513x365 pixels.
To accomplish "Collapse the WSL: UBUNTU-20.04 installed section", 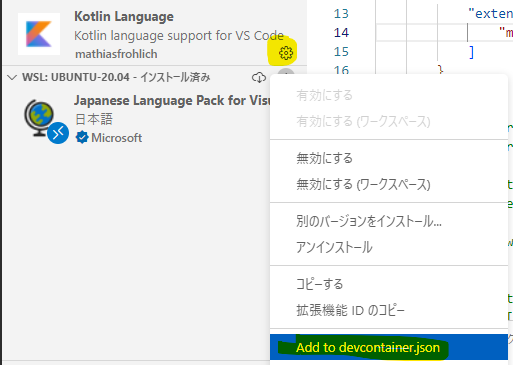I will (x=12, y=78).
